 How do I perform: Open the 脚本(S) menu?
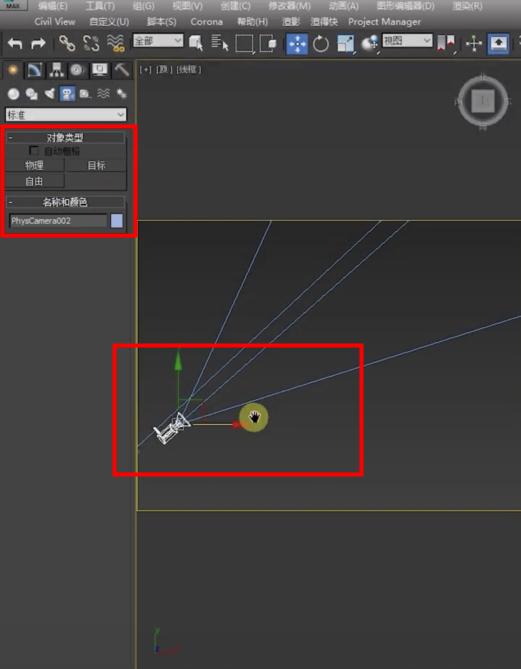pos(161,22)
